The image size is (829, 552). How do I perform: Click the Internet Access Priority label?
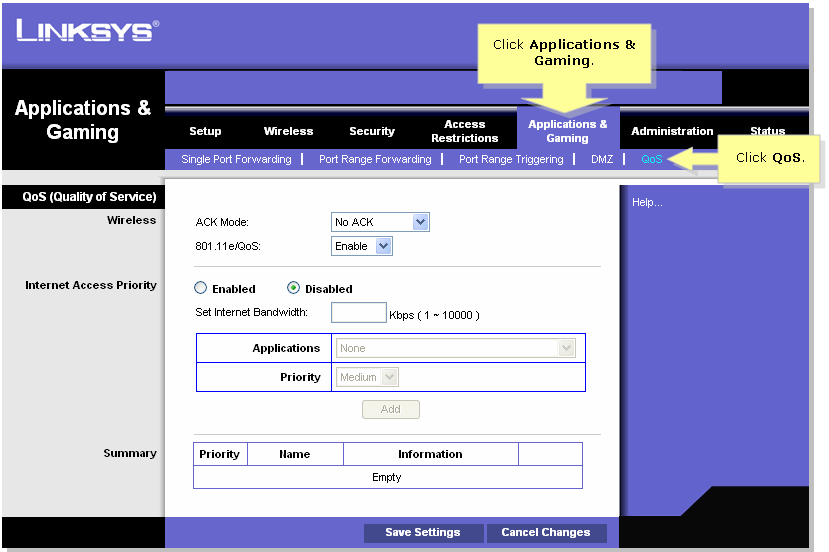[x=91, y=285]
